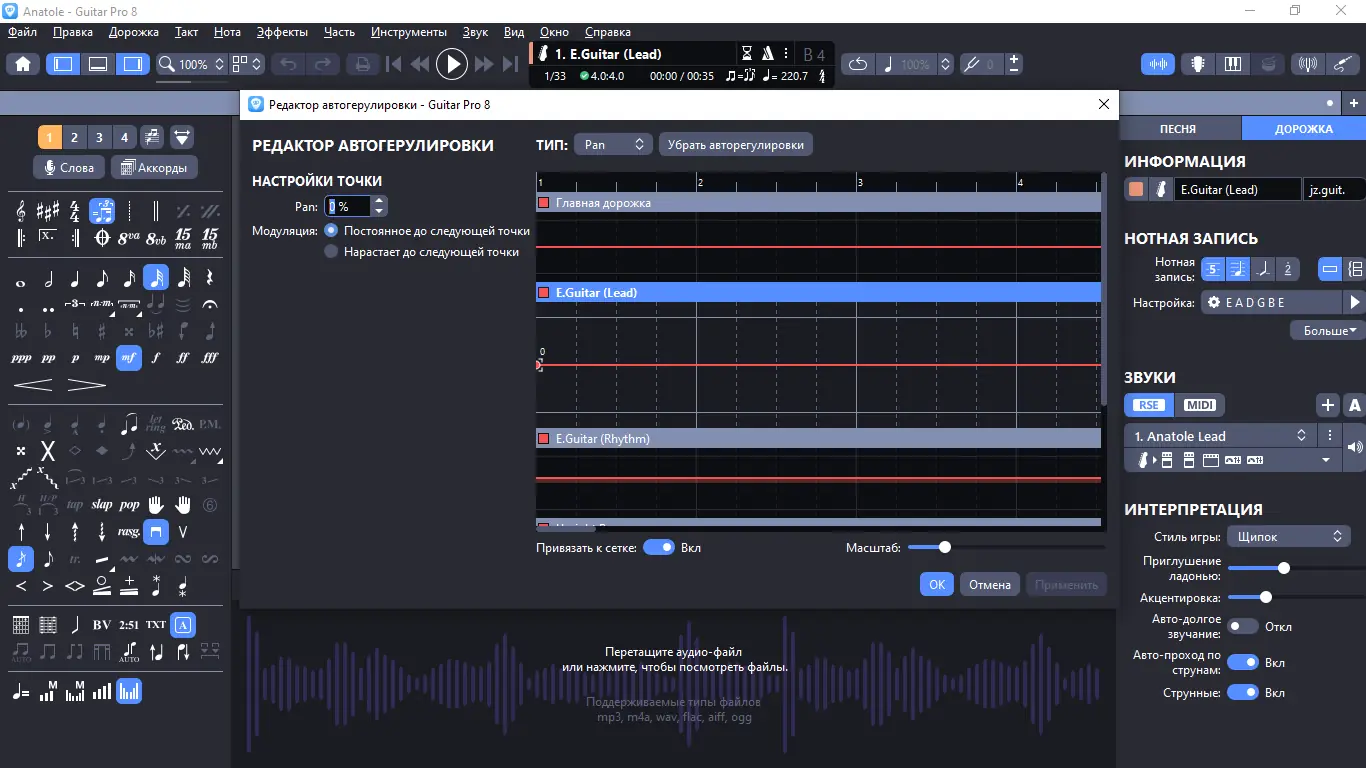1366x768 pixels.
Task: Open the Файл menu
Action: [23, 32]
